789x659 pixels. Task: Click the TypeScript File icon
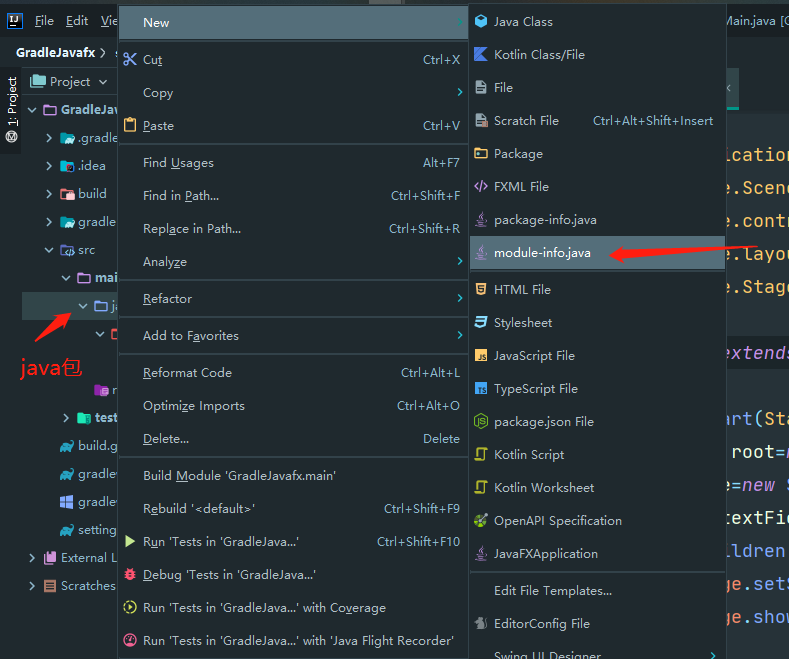(481, 388)
